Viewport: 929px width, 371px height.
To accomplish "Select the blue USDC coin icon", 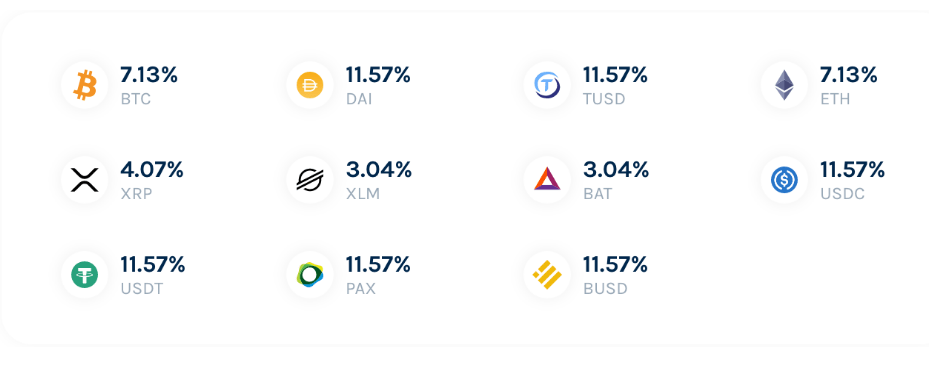I will 784,180.
